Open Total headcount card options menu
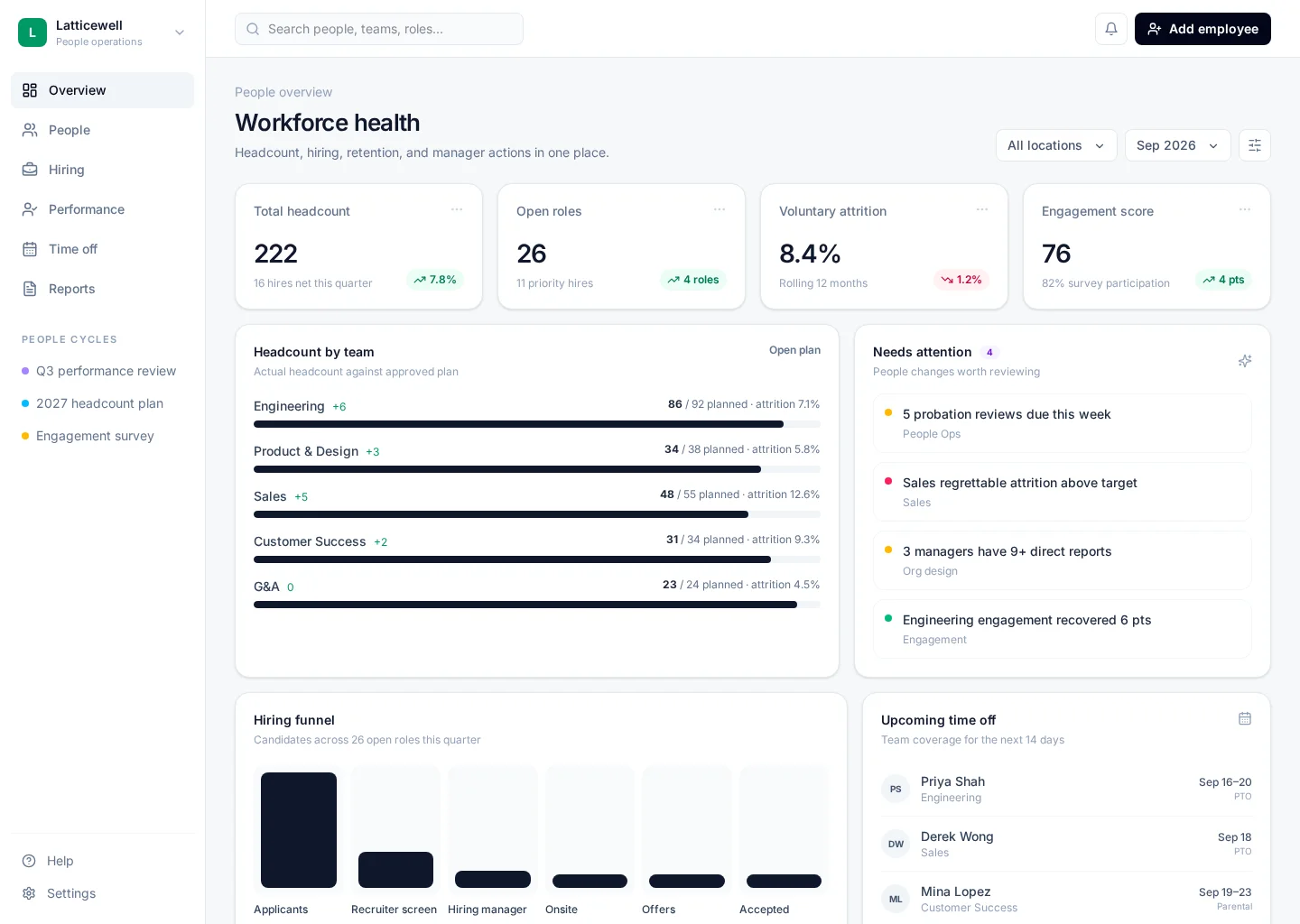The image size is (1300, 924). pos(457,209)
